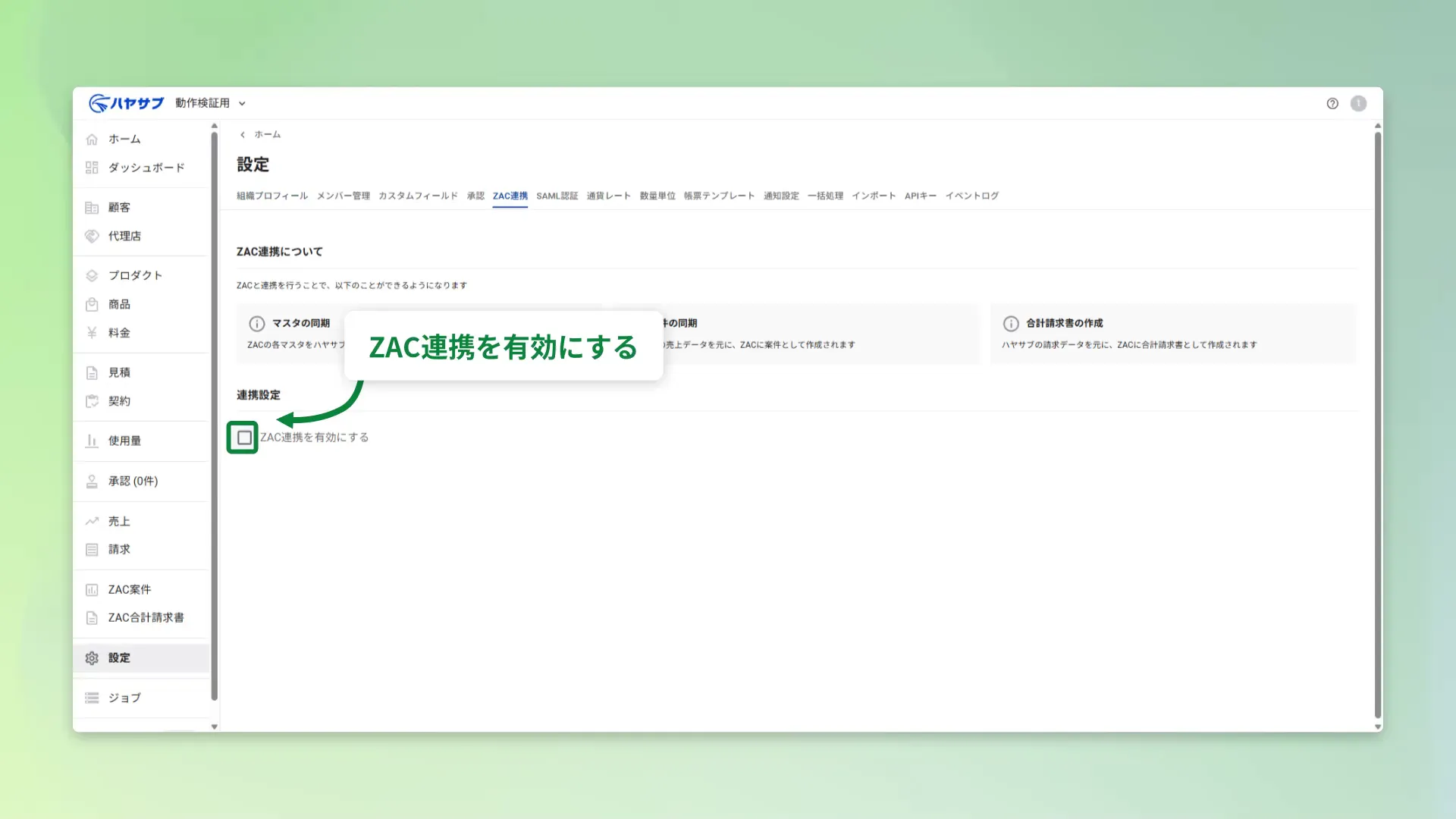Click the ZAC合計請求書 file icon
This screenshot has width=1456, height=819.
92,618
